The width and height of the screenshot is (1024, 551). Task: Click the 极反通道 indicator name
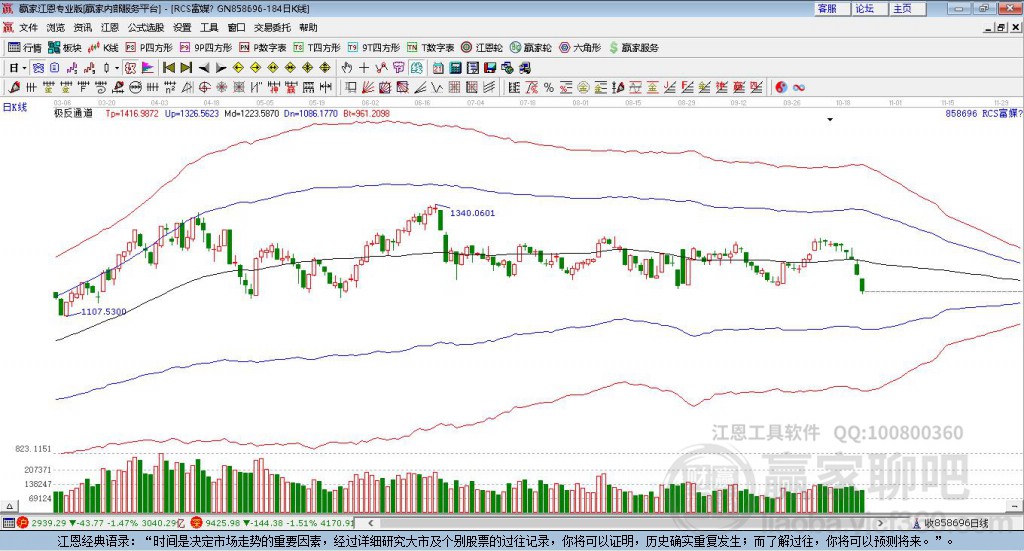73,114
